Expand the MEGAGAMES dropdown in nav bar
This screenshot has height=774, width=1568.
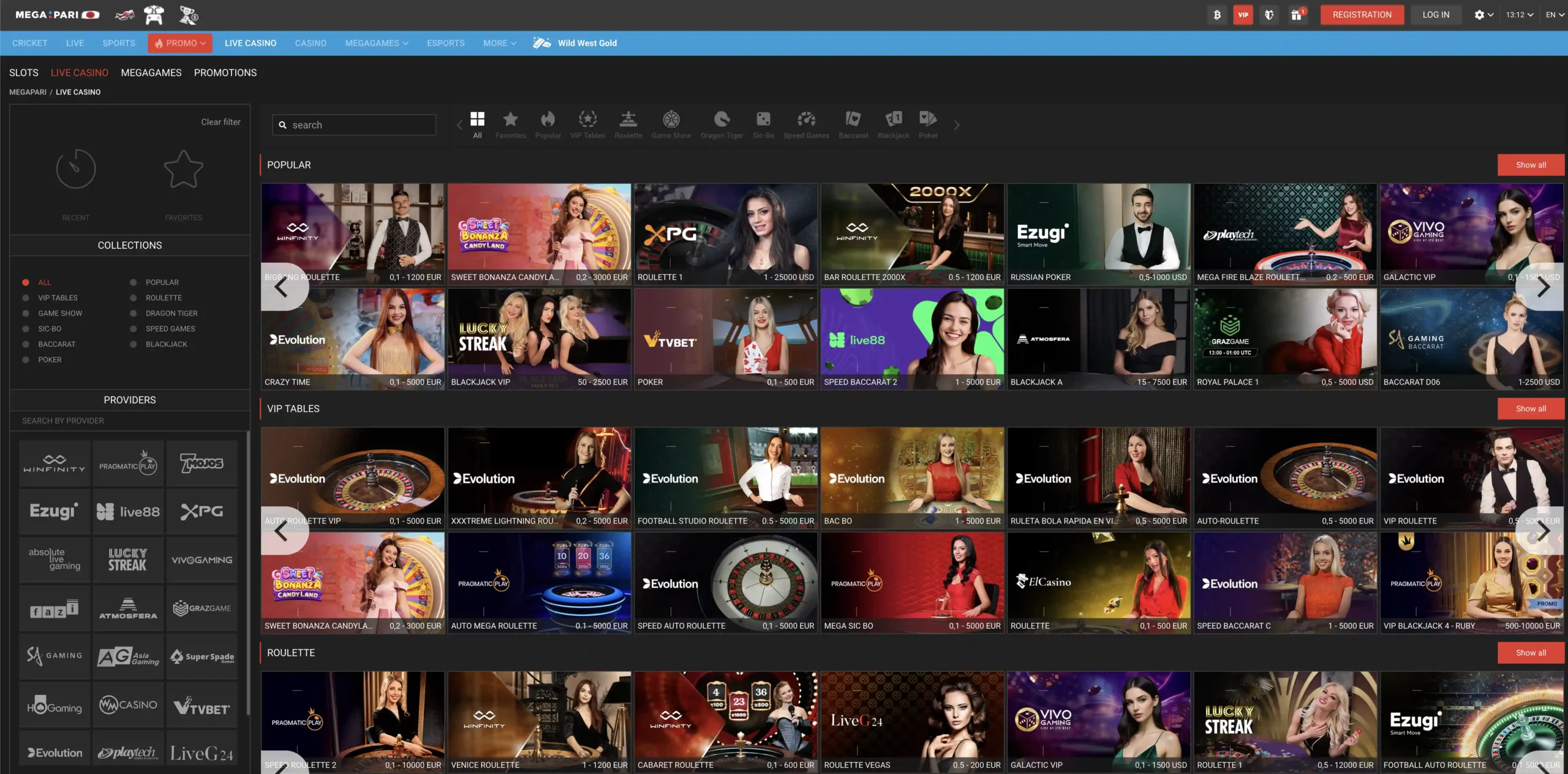376,43
